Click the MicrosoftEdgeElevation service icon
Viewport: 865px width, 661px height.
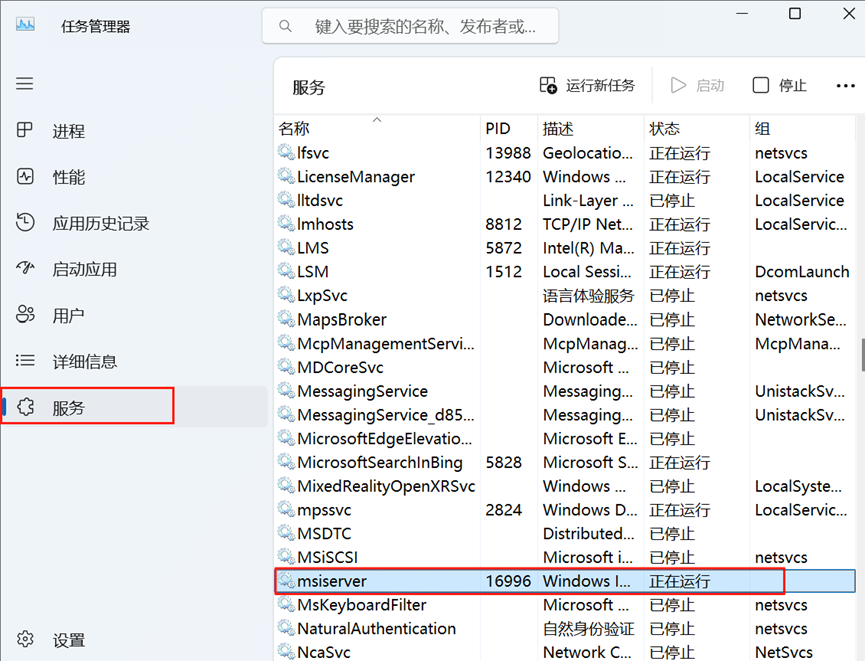click(286, 438)
